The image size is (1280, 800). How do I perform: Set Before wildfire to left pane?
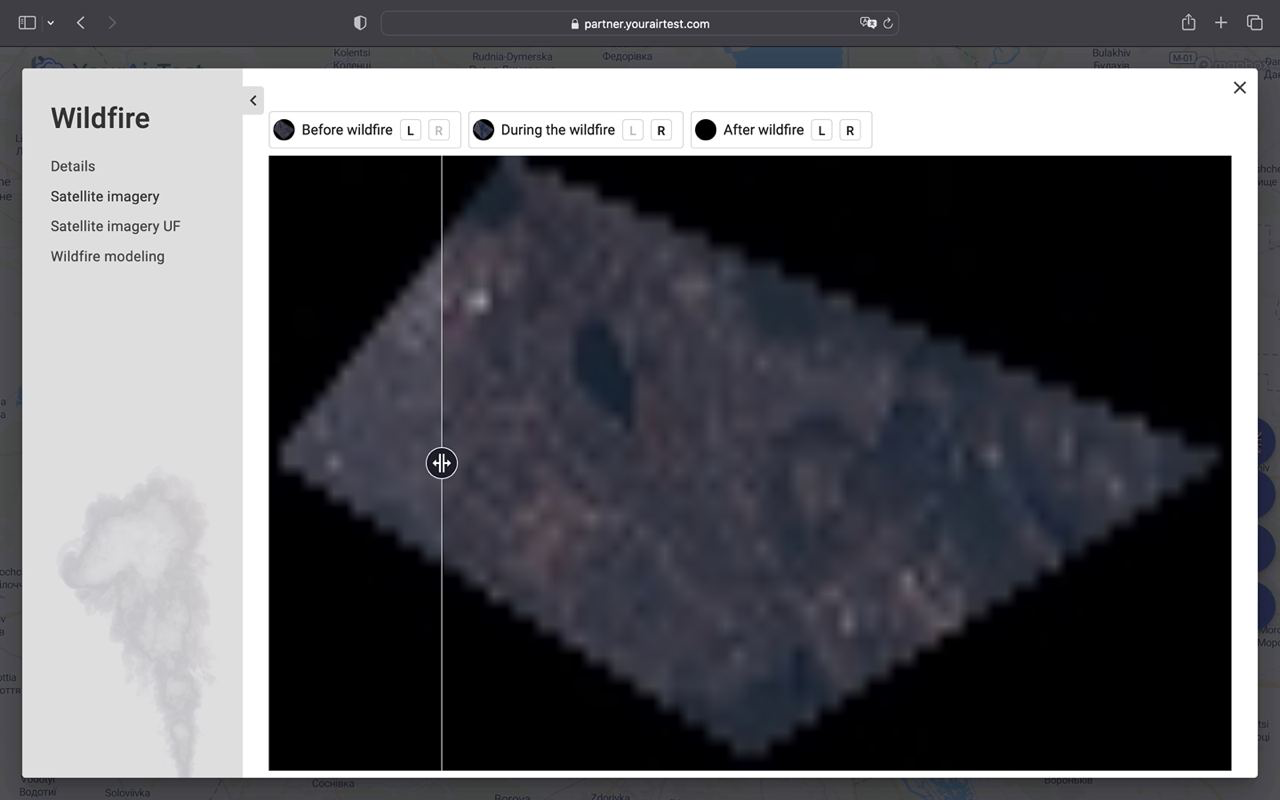coord(410,130)
